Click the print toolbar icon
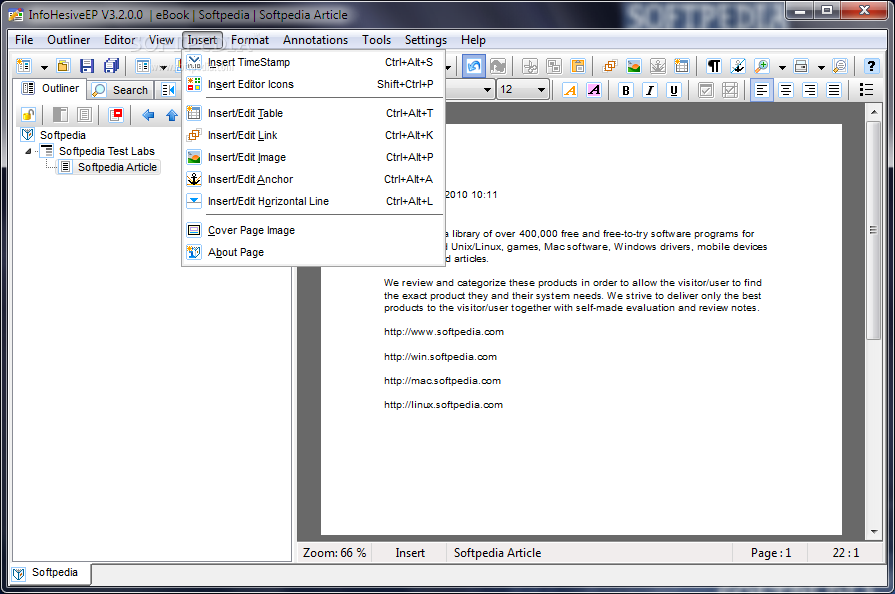Image resolution: width=895 pixels, height=594 pixels. pos(801,66)
